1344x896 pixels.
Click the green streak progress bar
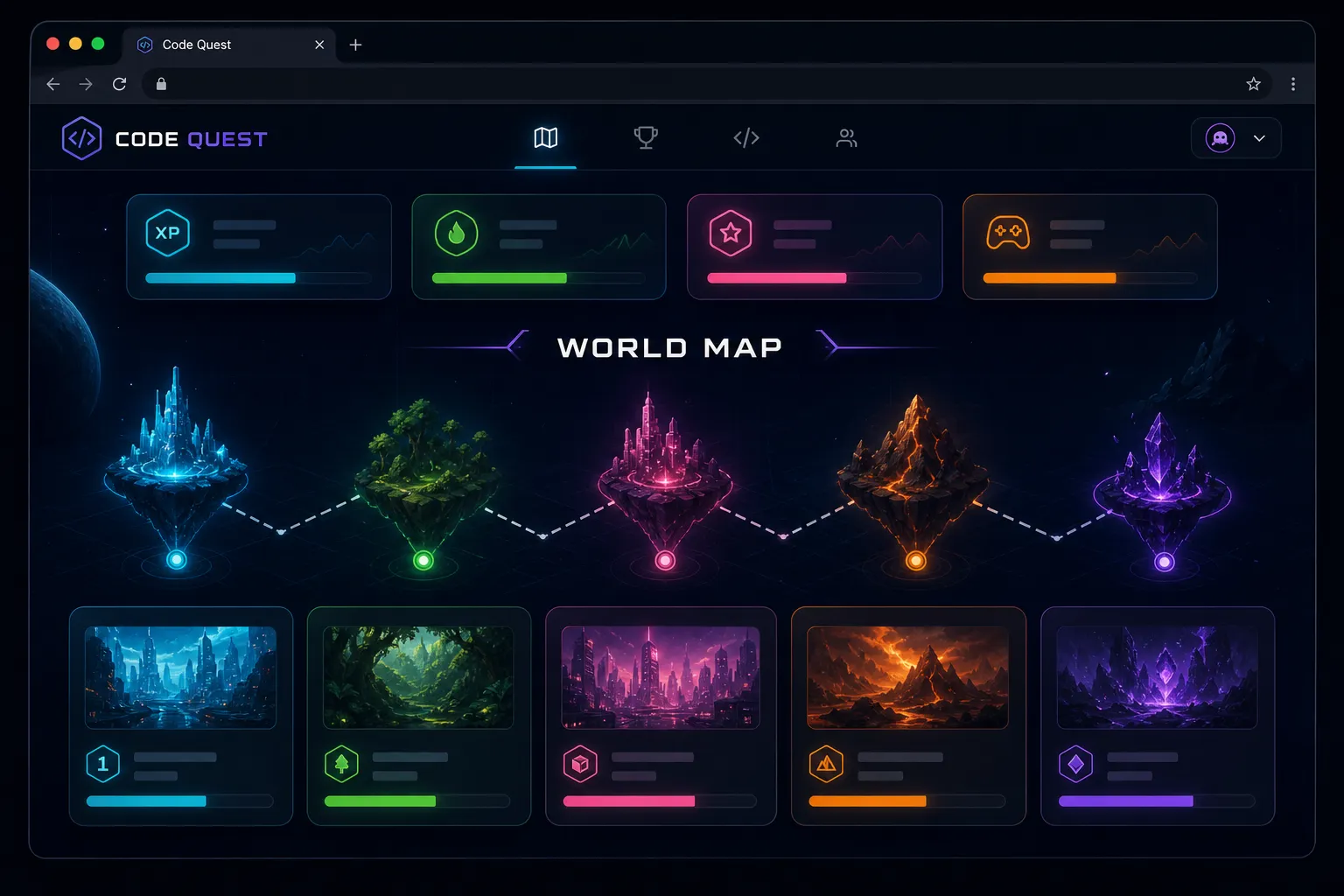pos(538,278)
